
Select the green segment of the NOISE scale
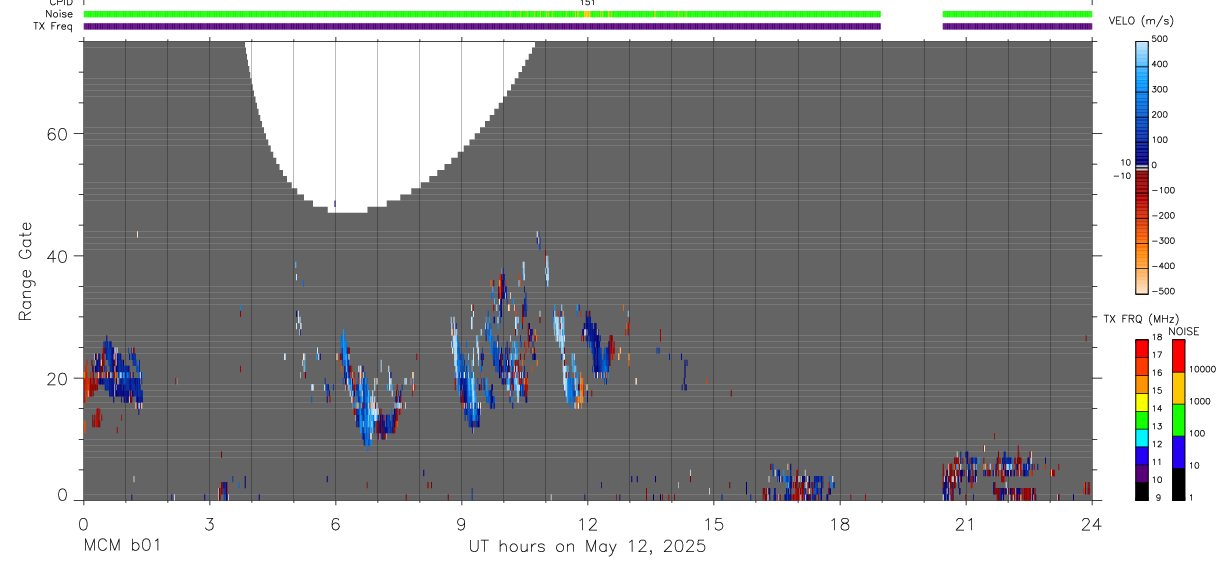point(1178,419)
